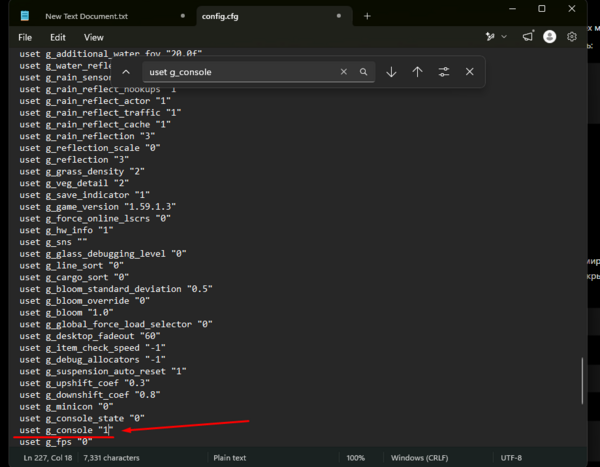Click the line 'uset g_rain_reflection "3"'
This screenshot has width=600, height=467.
pyautogui.click(x=87, y=136)
